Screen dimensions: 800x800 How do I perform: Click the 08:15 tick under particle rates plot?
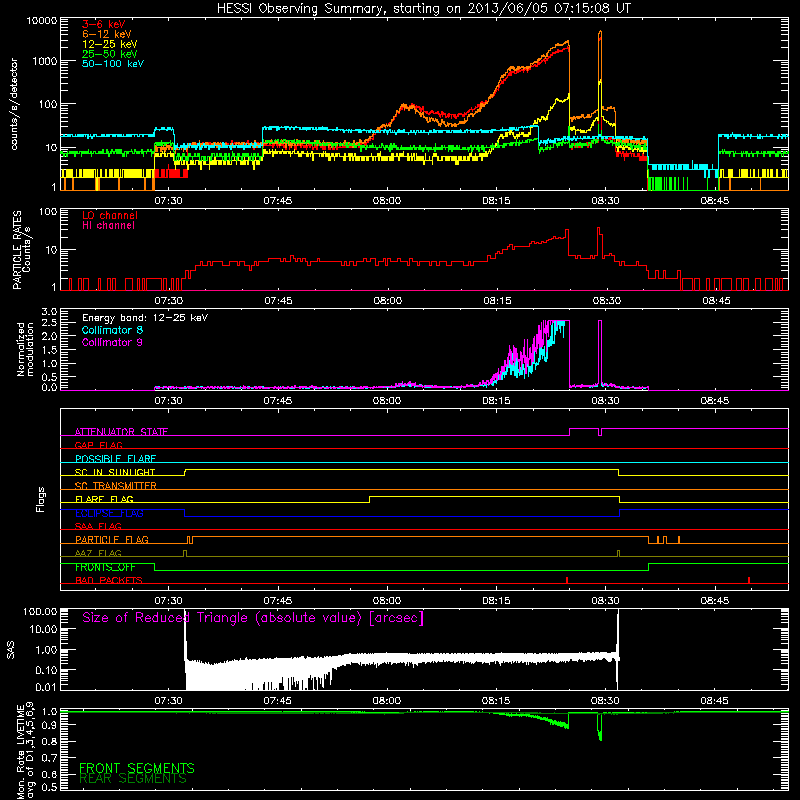click(497, 301)
